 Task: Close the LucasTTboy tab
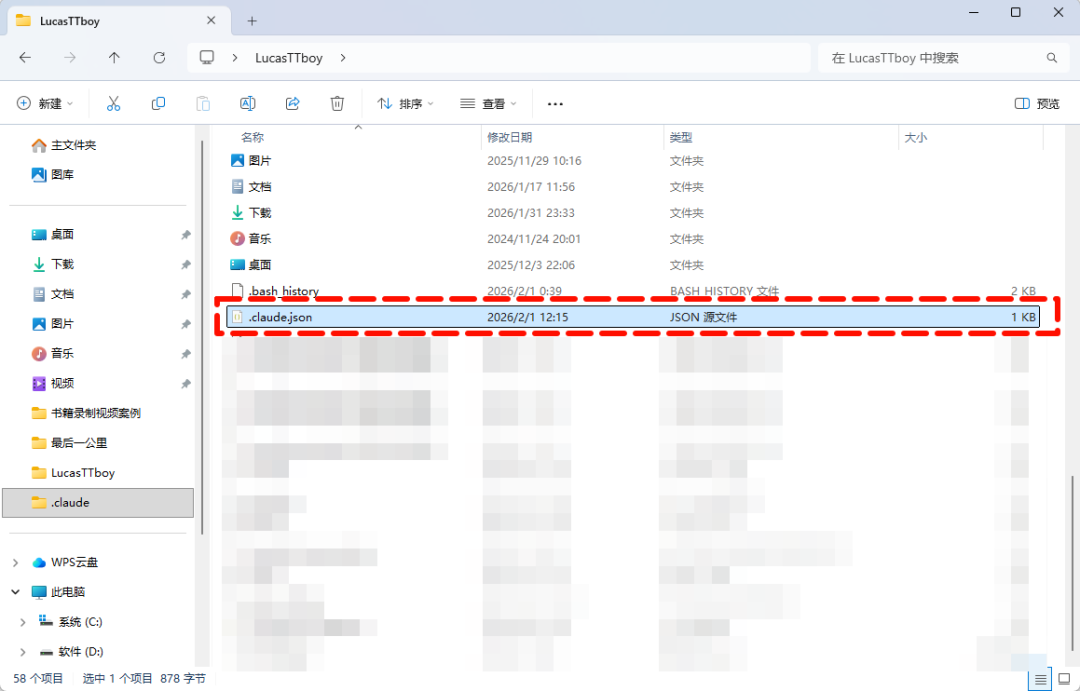click(211, 21)
